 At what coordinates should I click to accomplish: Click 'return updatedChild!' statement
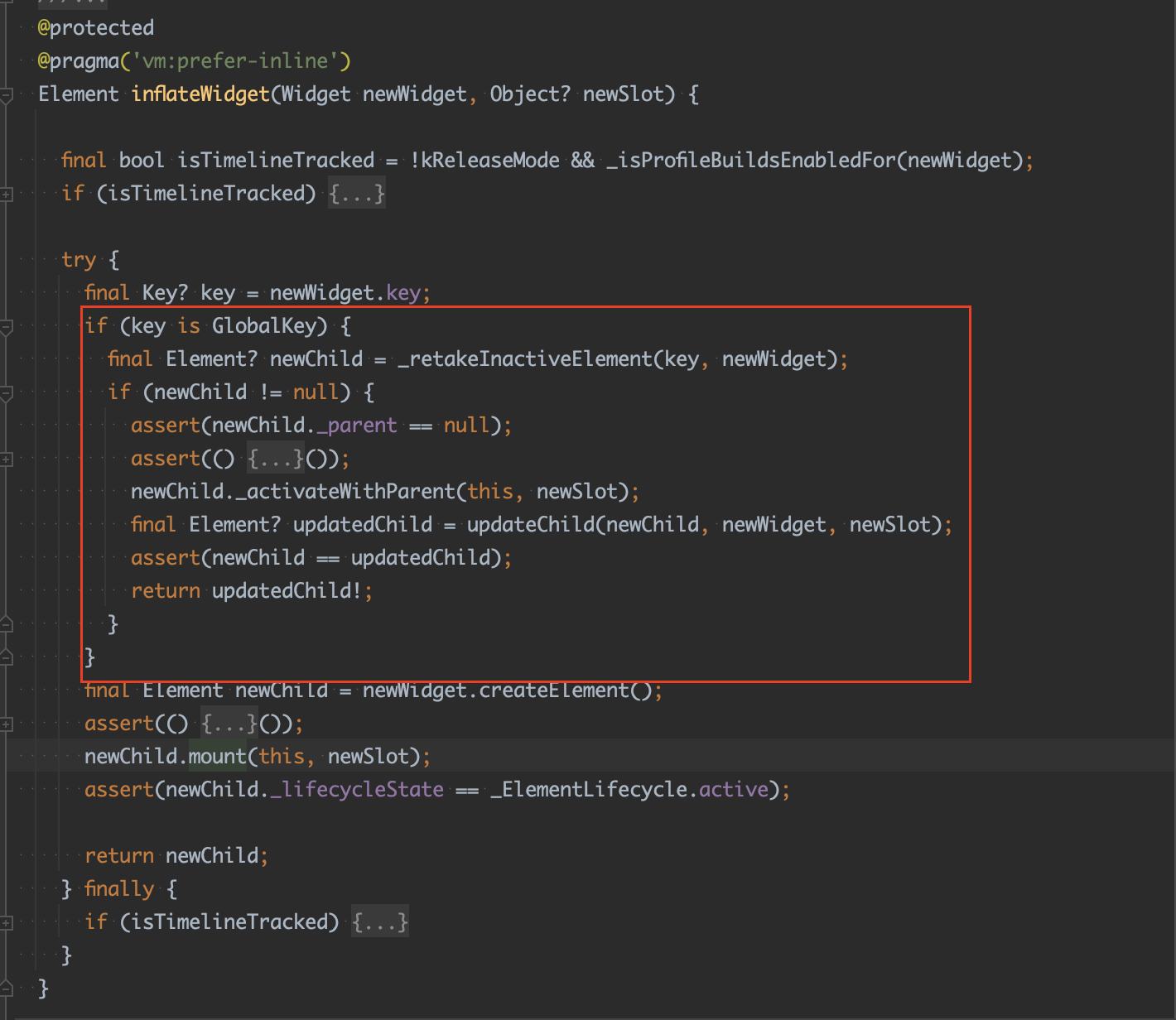[252, 591]
